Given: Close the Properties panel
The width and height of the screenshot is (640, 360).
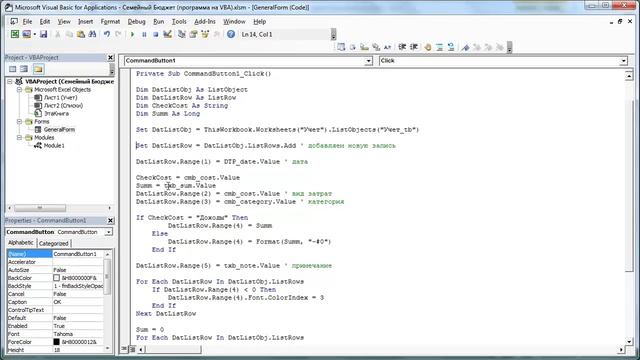Looking at the screenshot, I should pos(110,220).
